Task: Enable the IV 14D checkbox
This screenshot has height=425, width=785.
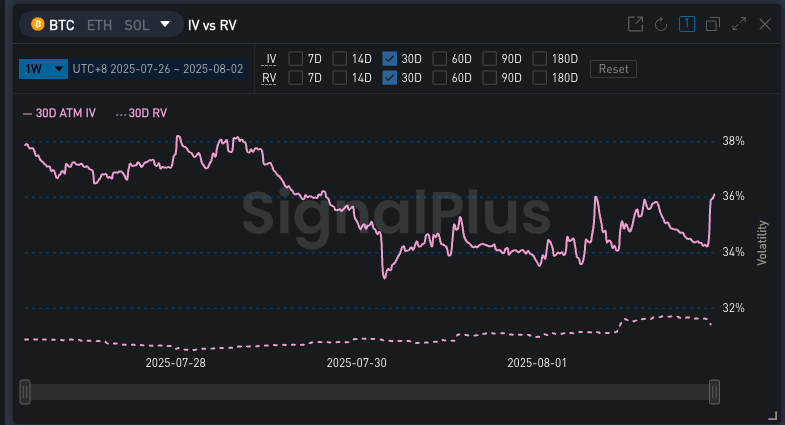Action: coord(339,59)
